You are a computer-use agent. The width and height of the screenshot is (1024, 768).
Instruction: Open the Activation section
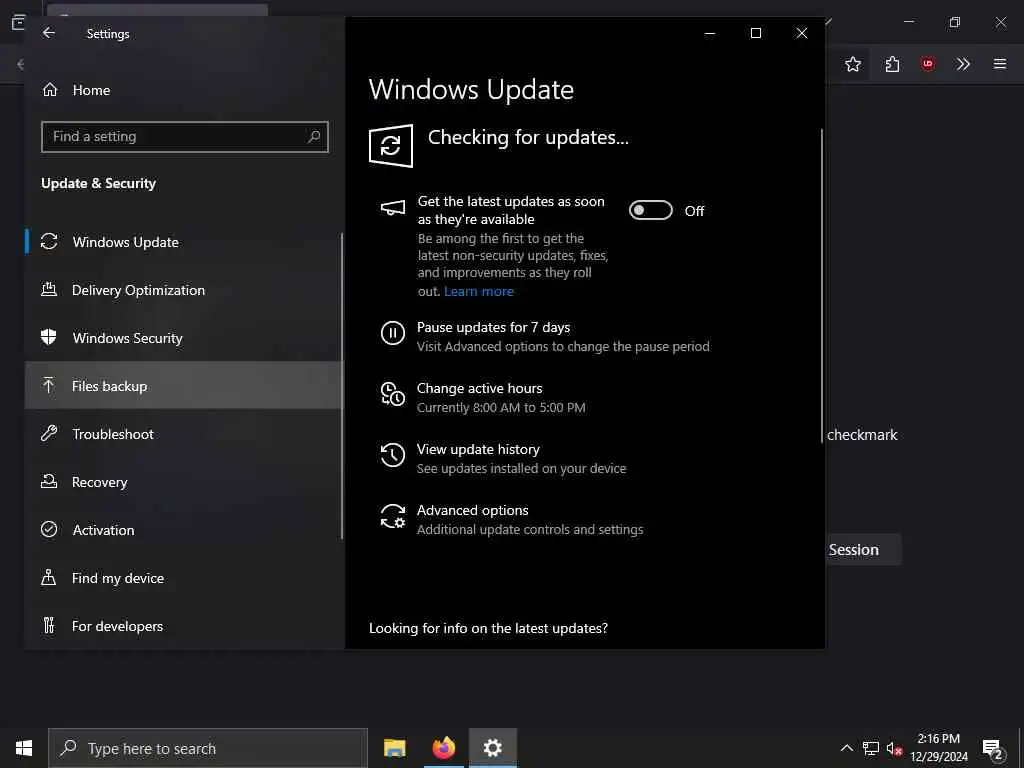coord(185,530)
